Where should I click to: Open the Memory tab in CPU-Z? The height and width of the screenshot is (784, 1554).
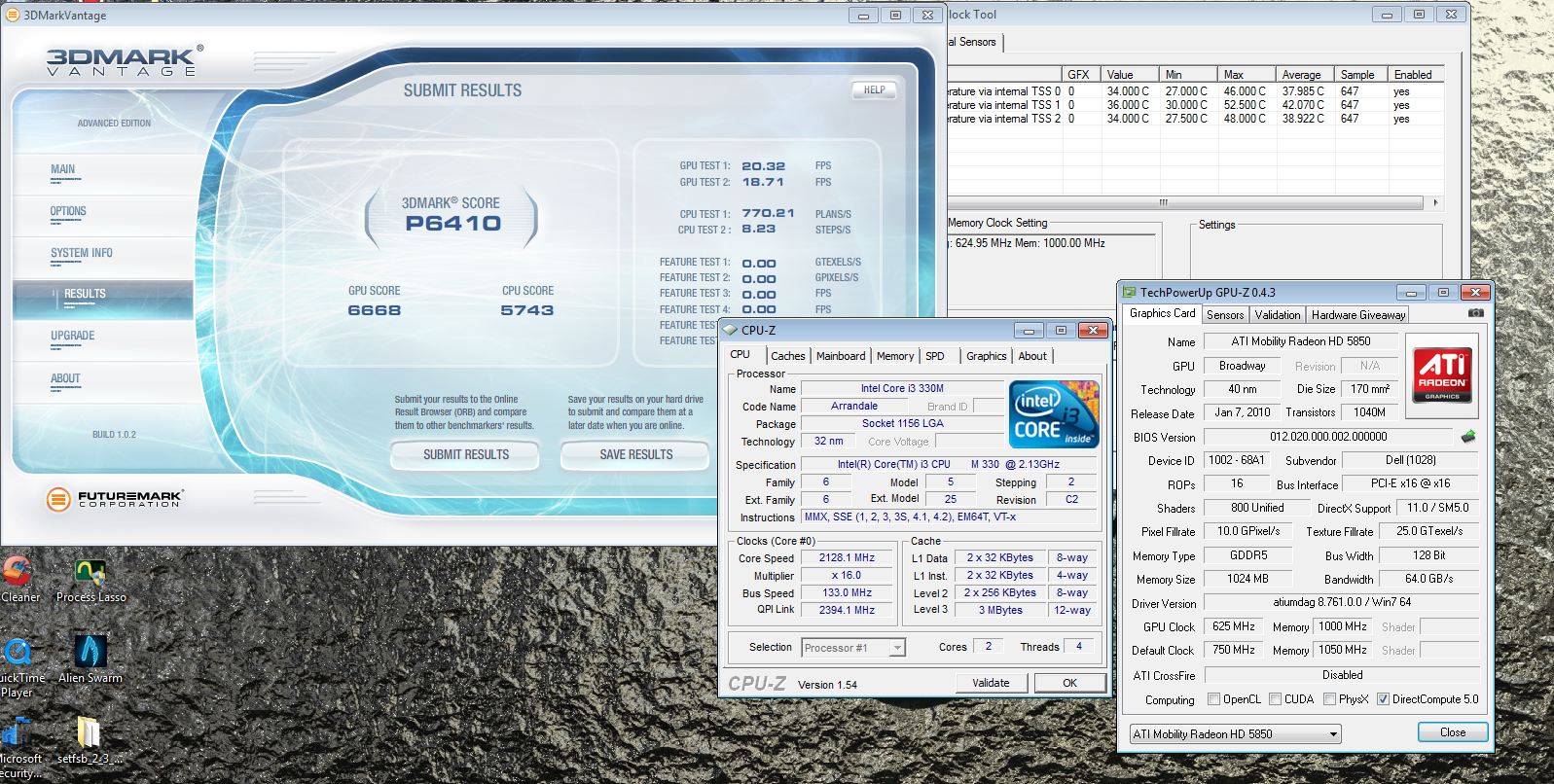[894, 356]
